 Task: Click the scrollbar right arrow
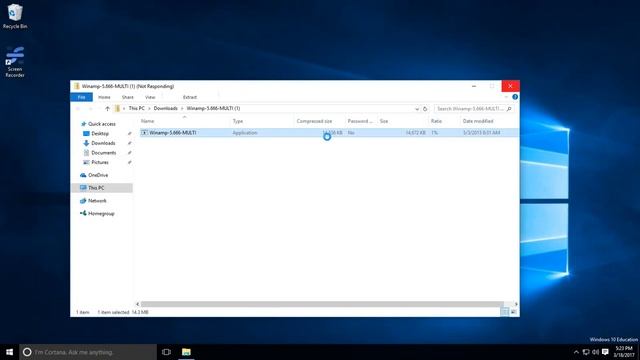pos(516,304)
